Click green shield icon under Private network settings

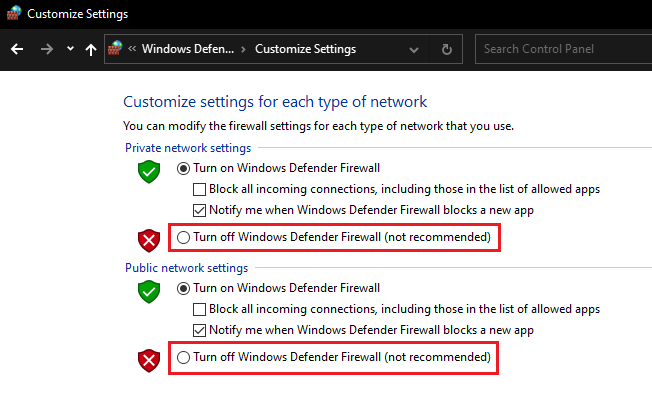coord(149,171)
